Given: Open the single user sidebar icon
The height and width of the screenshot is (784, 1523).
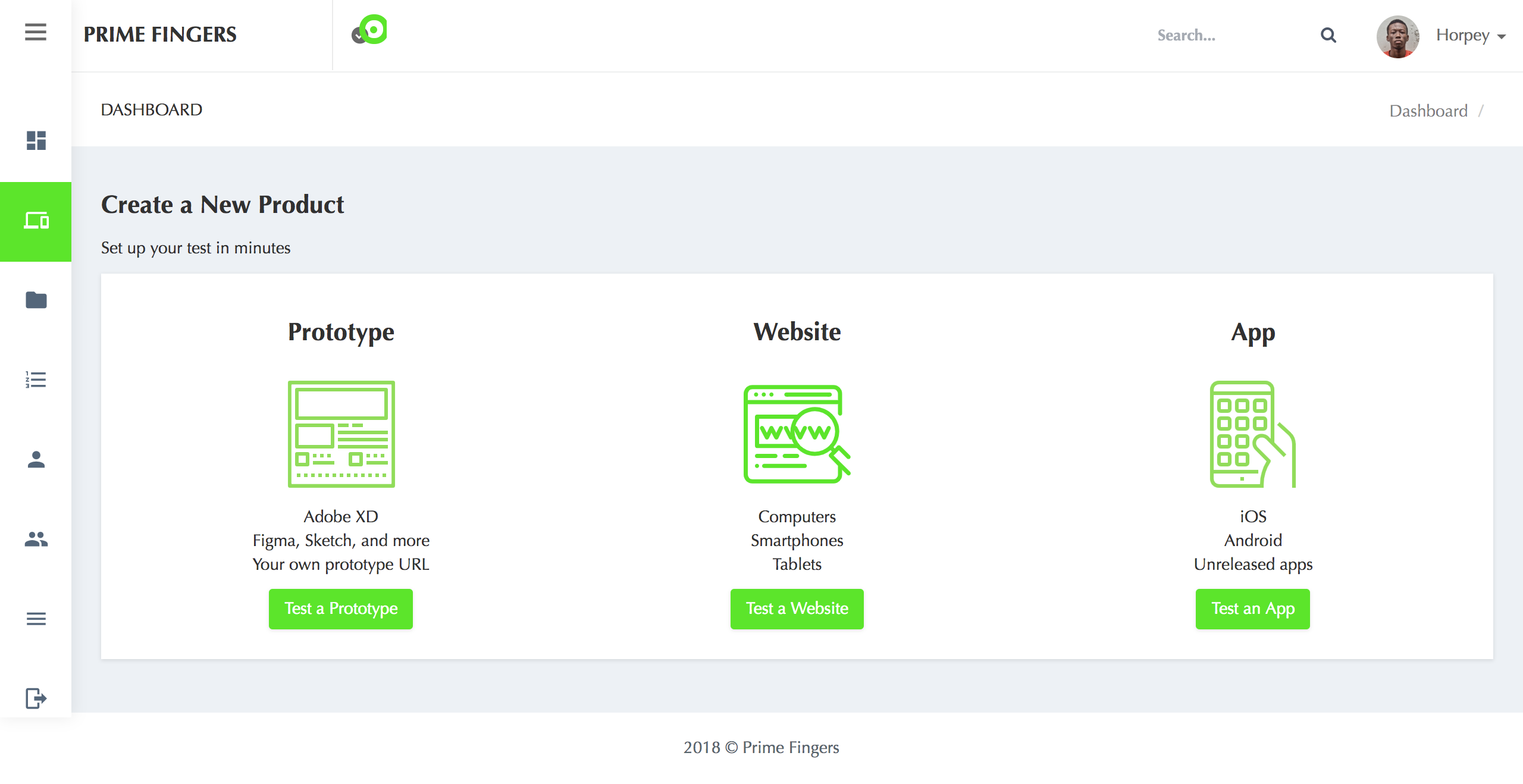Looking at the screenshot, I should click(36, 459).
